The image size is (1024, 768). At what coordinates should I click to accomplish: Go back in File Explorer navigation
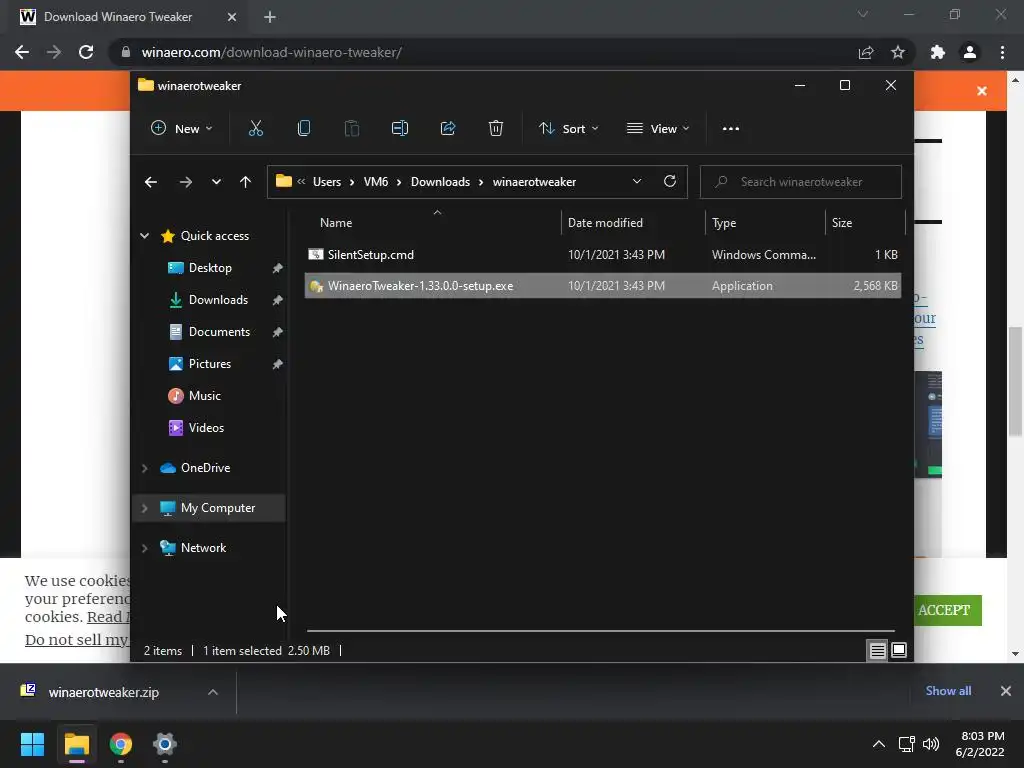151,182
